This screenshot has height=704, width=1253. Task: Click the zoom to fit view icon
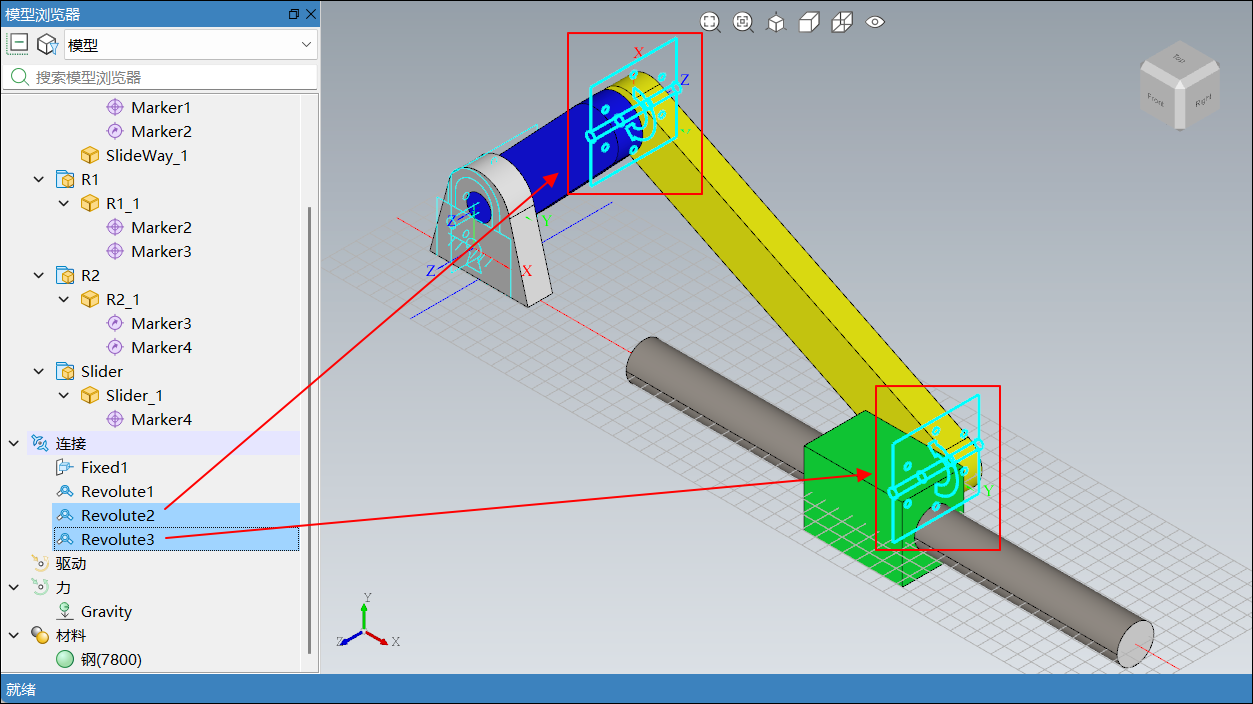[710, 22]
